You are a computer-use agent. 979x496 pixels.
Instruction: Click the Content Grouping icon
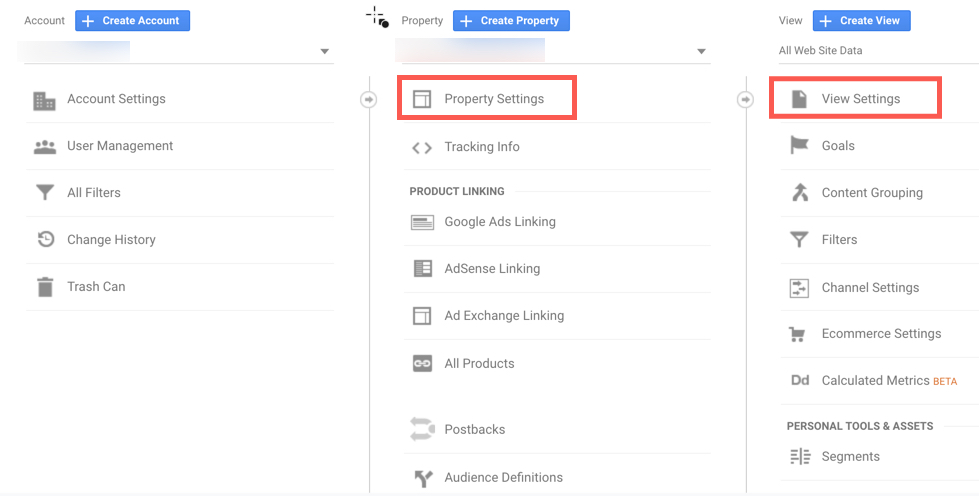799,193
